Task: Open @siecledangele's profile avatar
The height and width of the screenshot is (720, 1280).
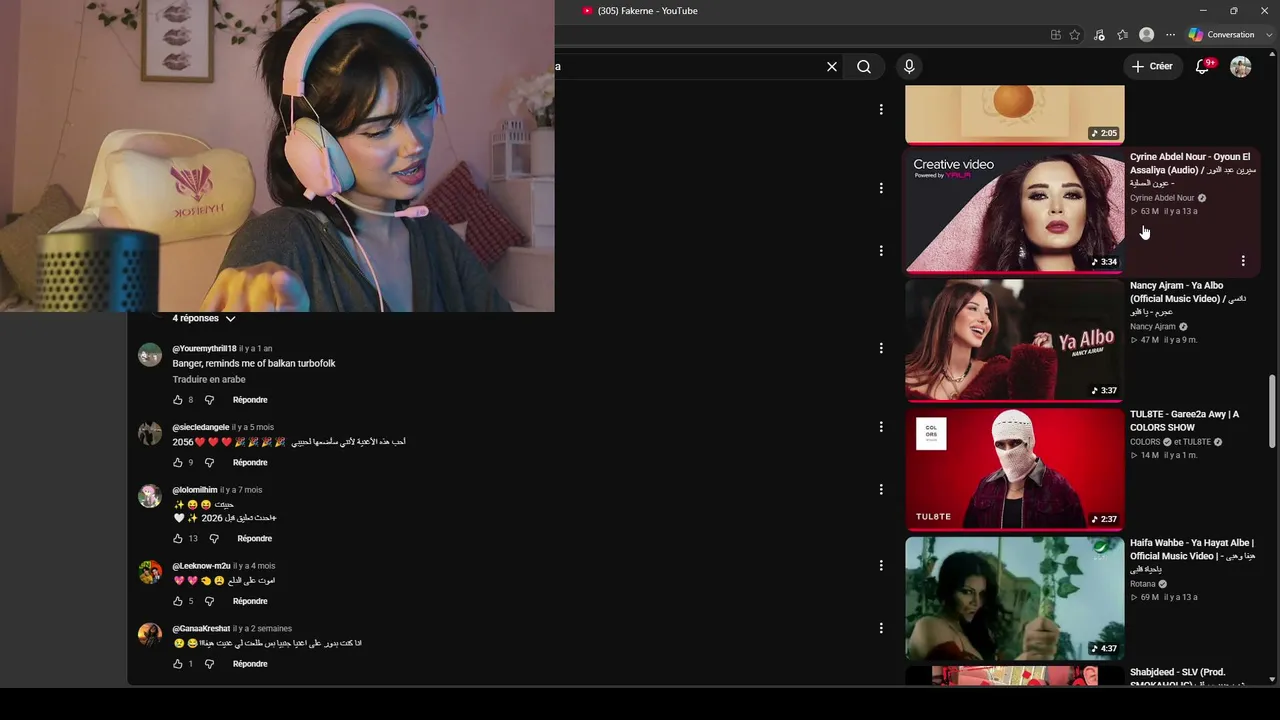Action: pos(150,433)
